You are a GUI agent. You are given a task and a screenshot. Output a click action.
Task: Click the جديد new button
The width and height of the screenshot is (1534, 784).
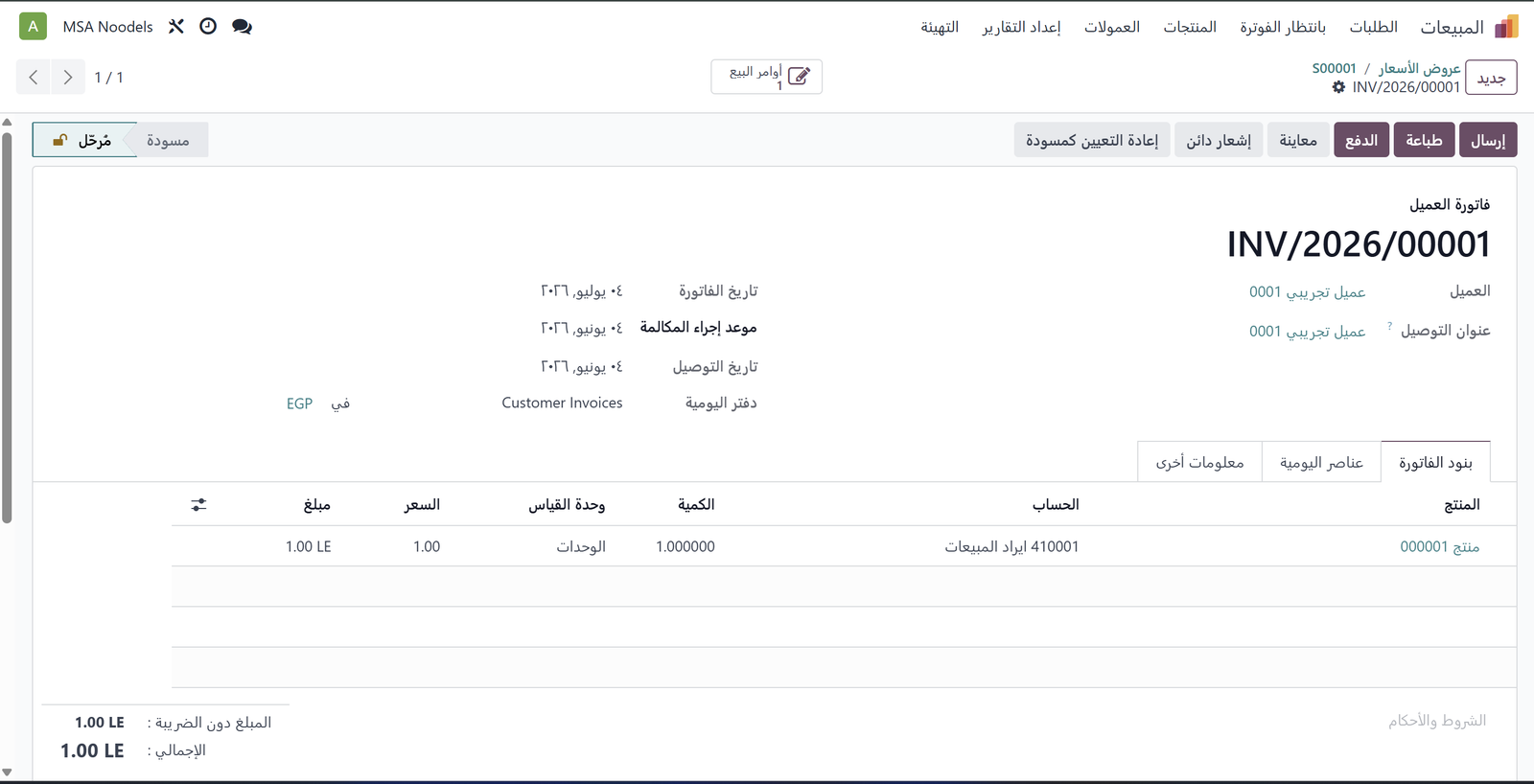[1491, 78]
